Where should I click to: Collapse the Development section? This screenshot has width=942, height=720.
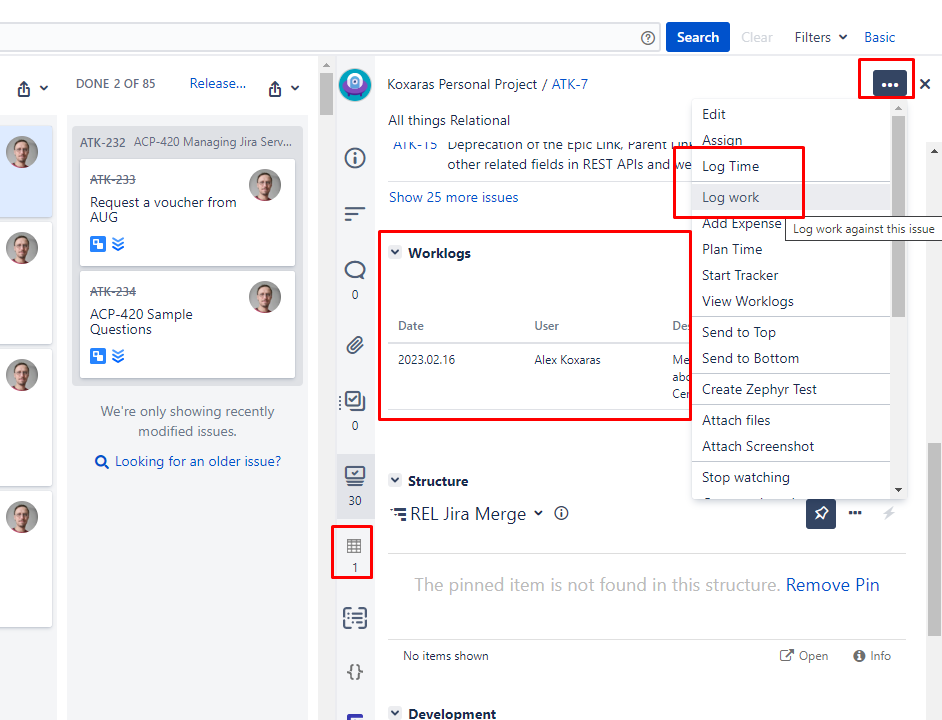pyautogui.click(x=395, y=713)
